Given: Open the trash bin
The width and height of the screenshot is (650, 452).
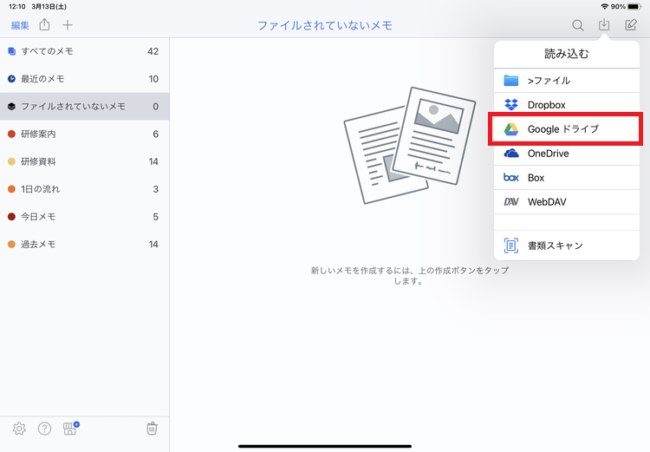Looking at the screenshot, I should click(151, 428).
